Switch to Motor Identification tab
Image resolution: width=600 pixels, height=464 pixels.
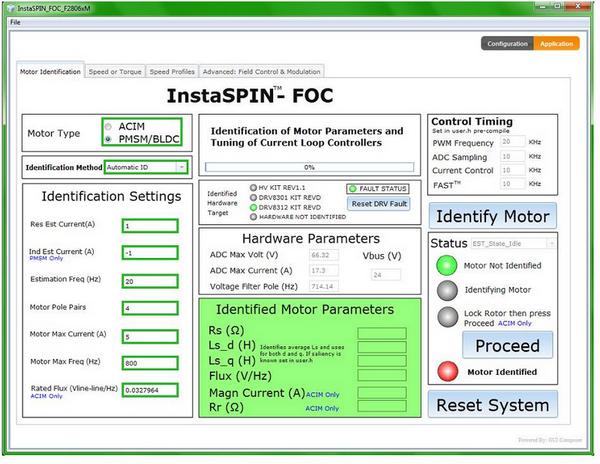[50, 72]
